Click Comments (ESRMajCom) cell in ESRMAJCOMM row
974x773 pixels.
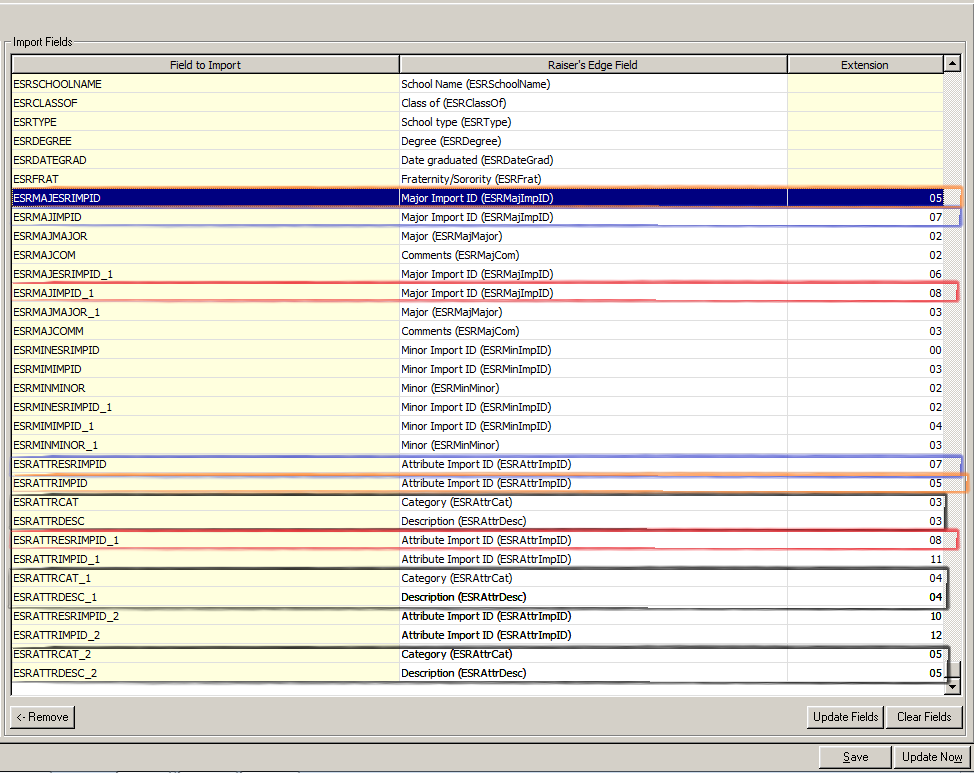tap(593, 331)
